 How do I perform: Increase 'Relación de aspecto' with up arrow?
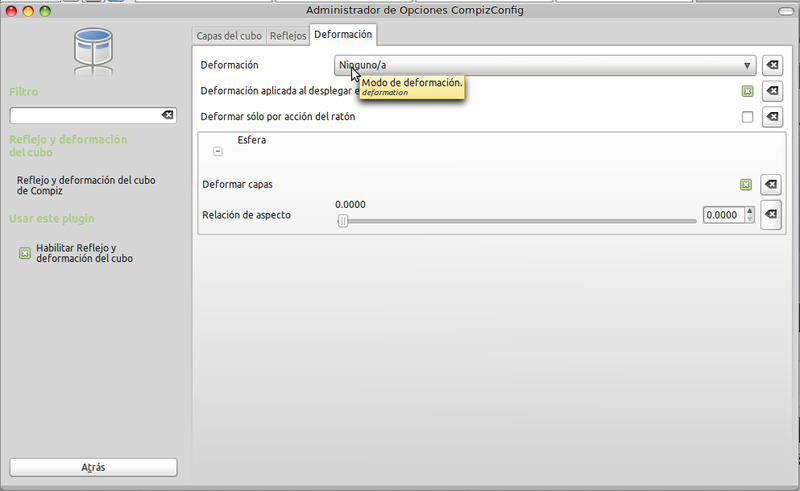tap(750, 210)
